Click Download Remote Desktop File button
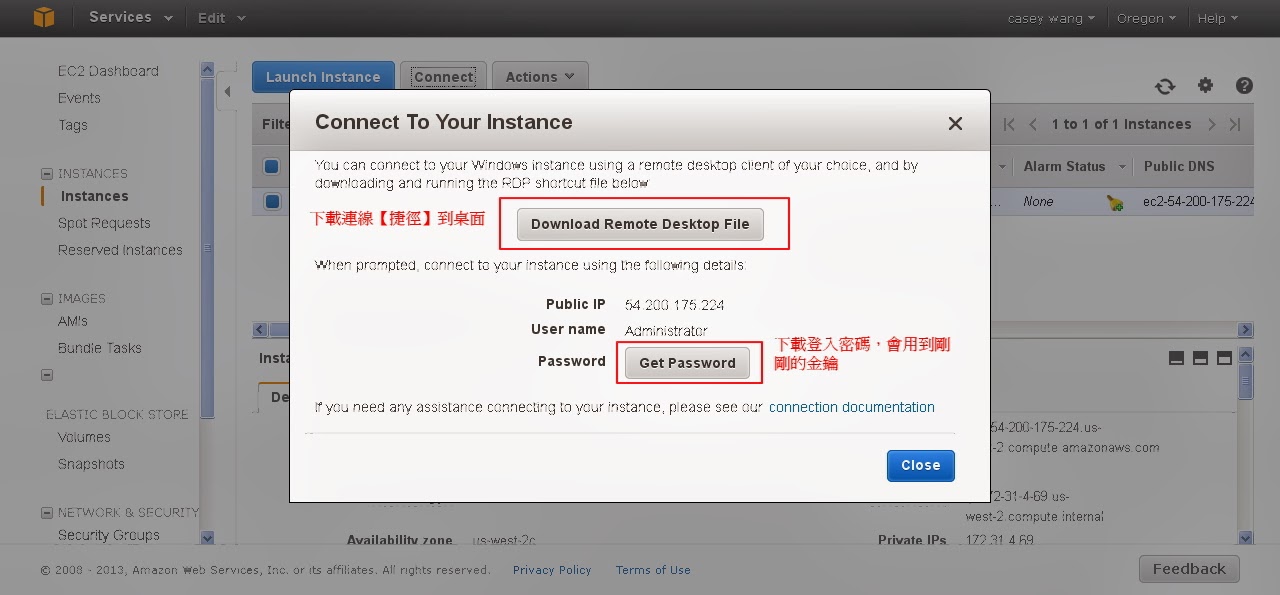Image resolution: width=1280 pixels, height=595 pixels. click(x=640, y=224)
